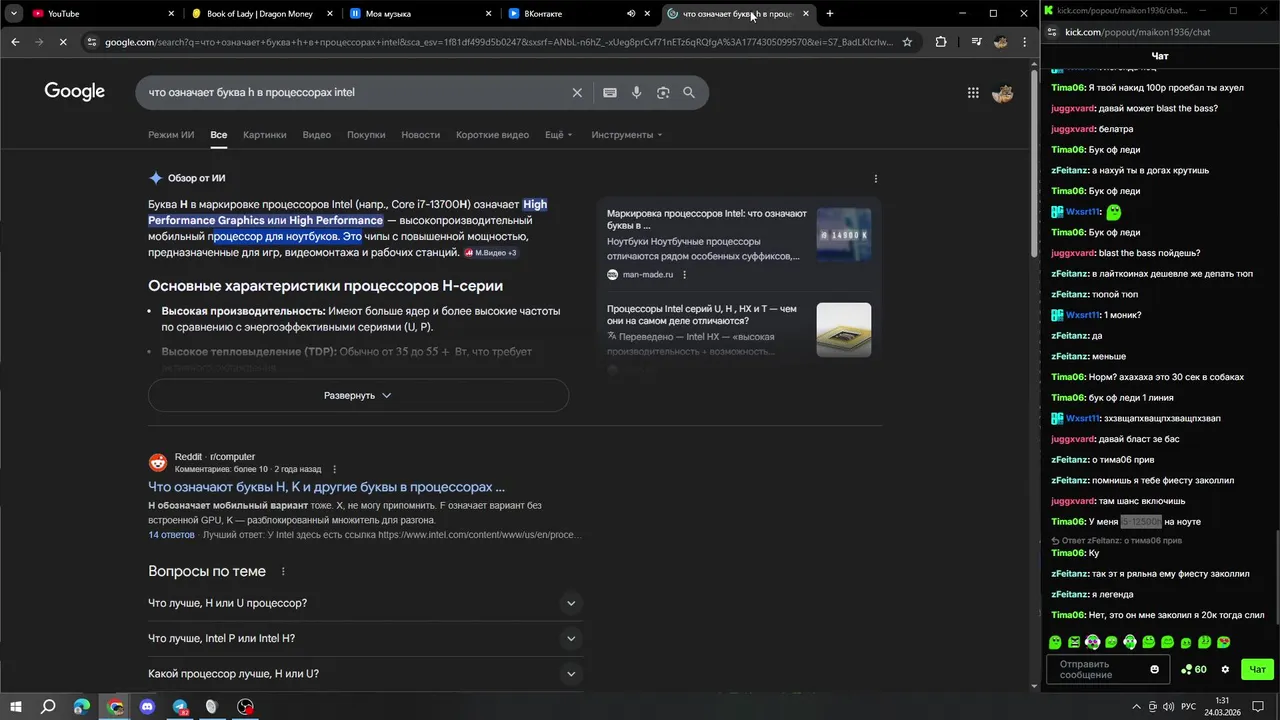Open the system volume control
Image resolution: width=1280 pixels, height=720 pixels.
pos(1168,707)
